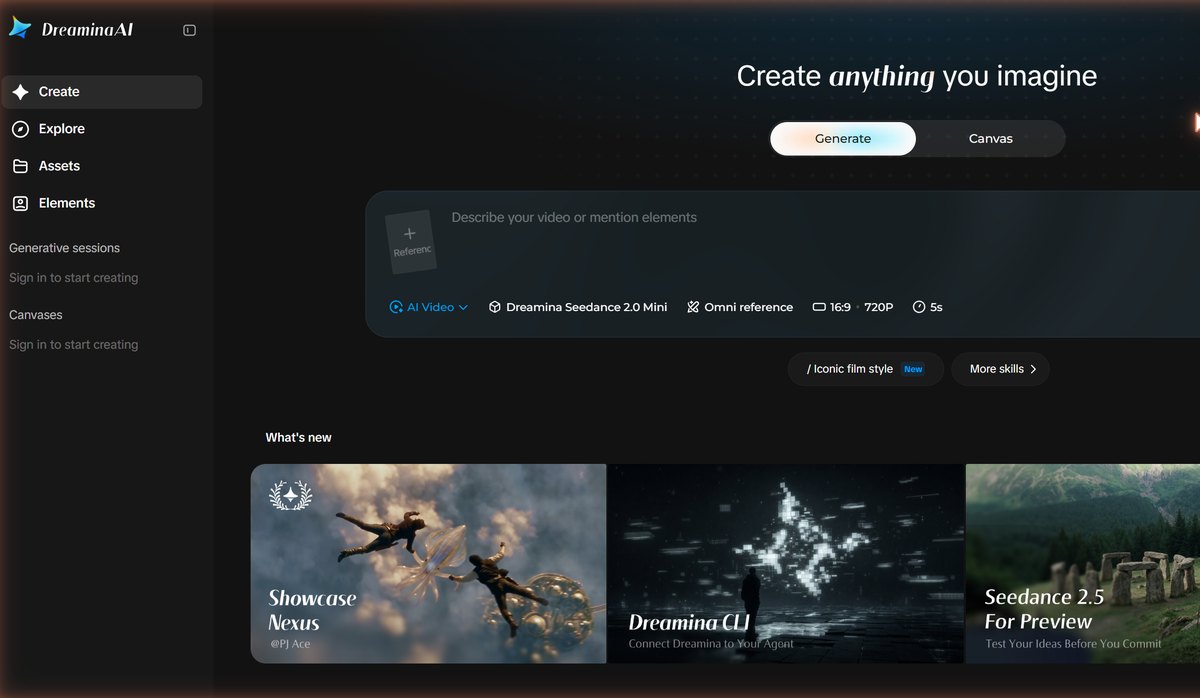Open the AI Video mode dropdown

[429, 307]
